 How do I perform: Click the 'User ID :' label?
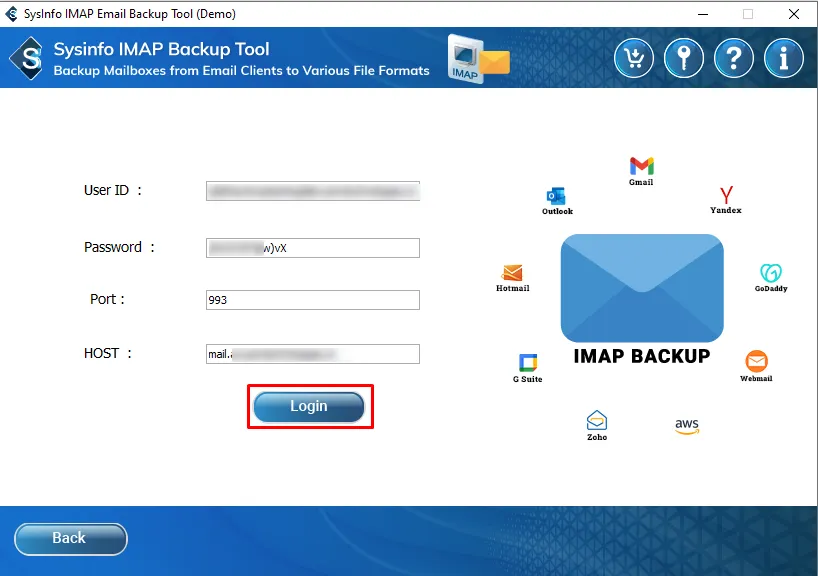coord(113,190)
